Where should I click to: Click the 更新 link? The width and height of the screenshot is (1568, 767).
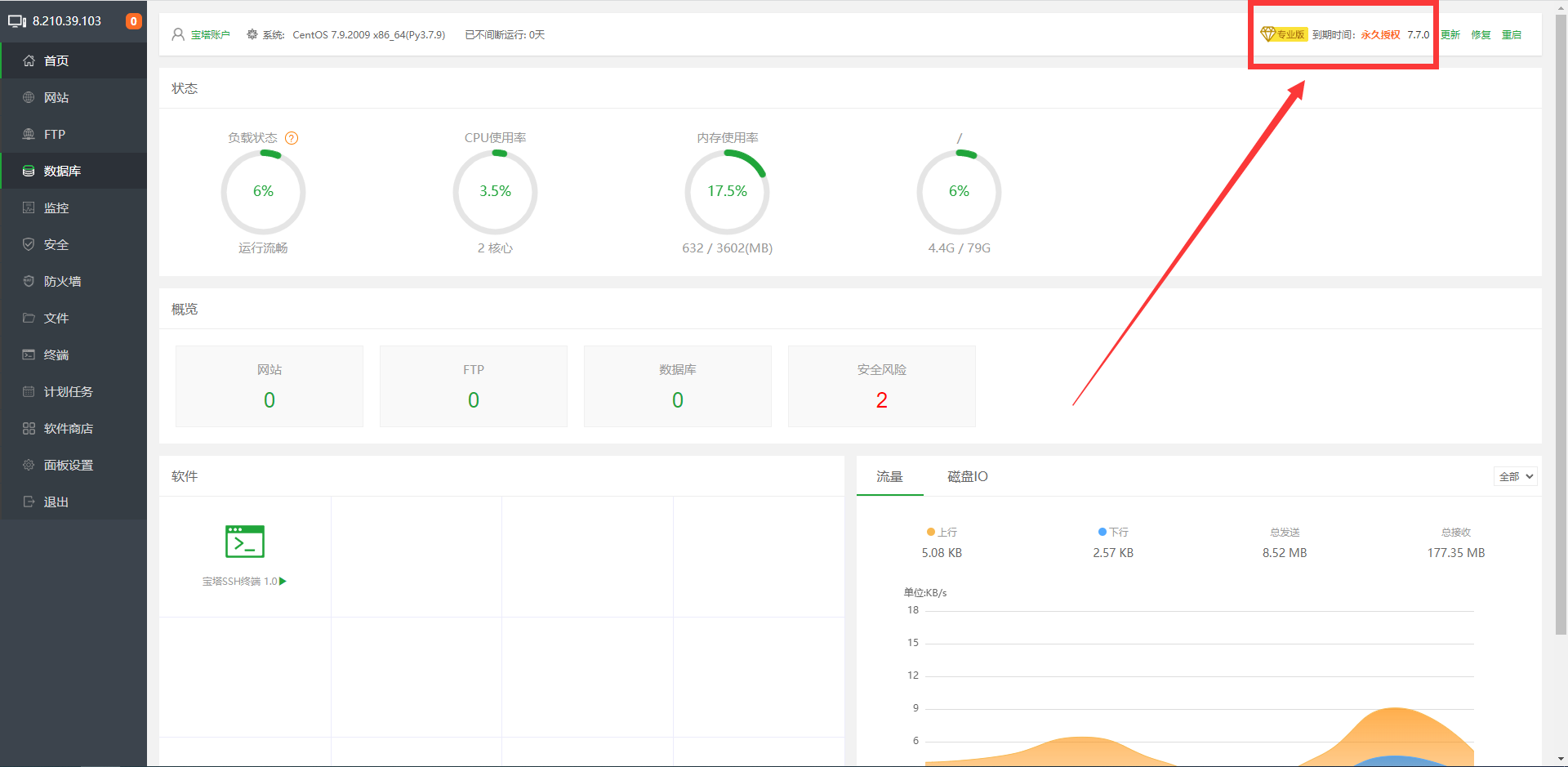click(1450, 34)
